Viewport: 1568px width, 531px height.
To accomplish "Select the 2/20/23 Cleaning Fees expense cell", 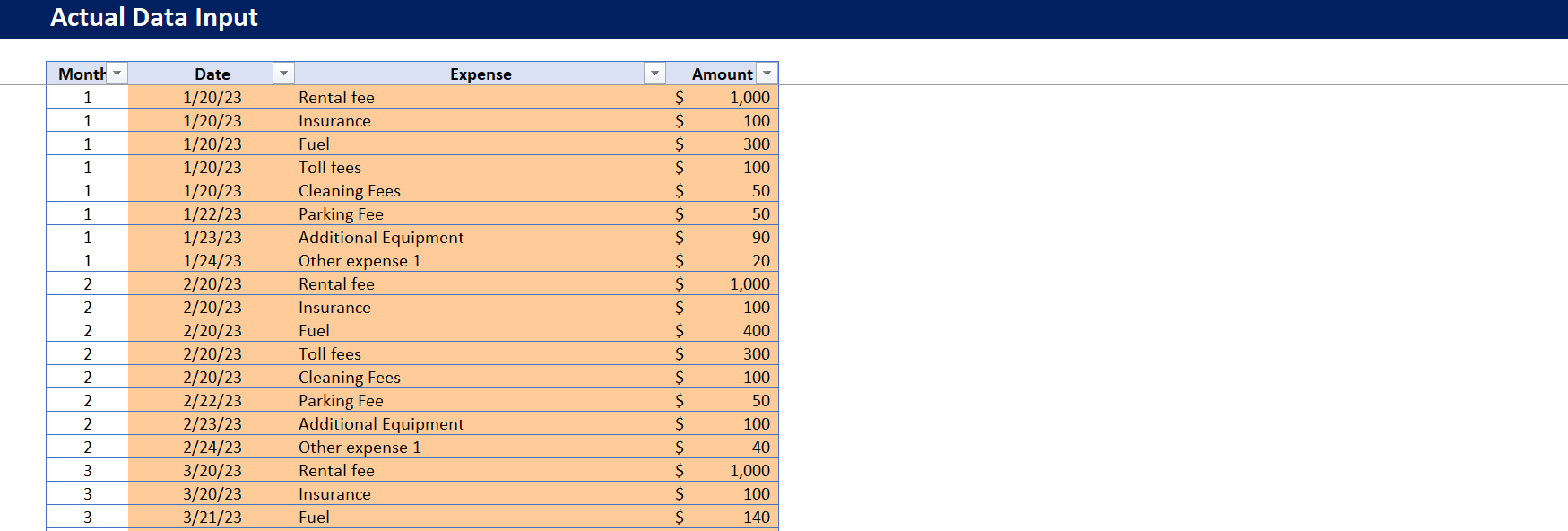I will (481, 377).
